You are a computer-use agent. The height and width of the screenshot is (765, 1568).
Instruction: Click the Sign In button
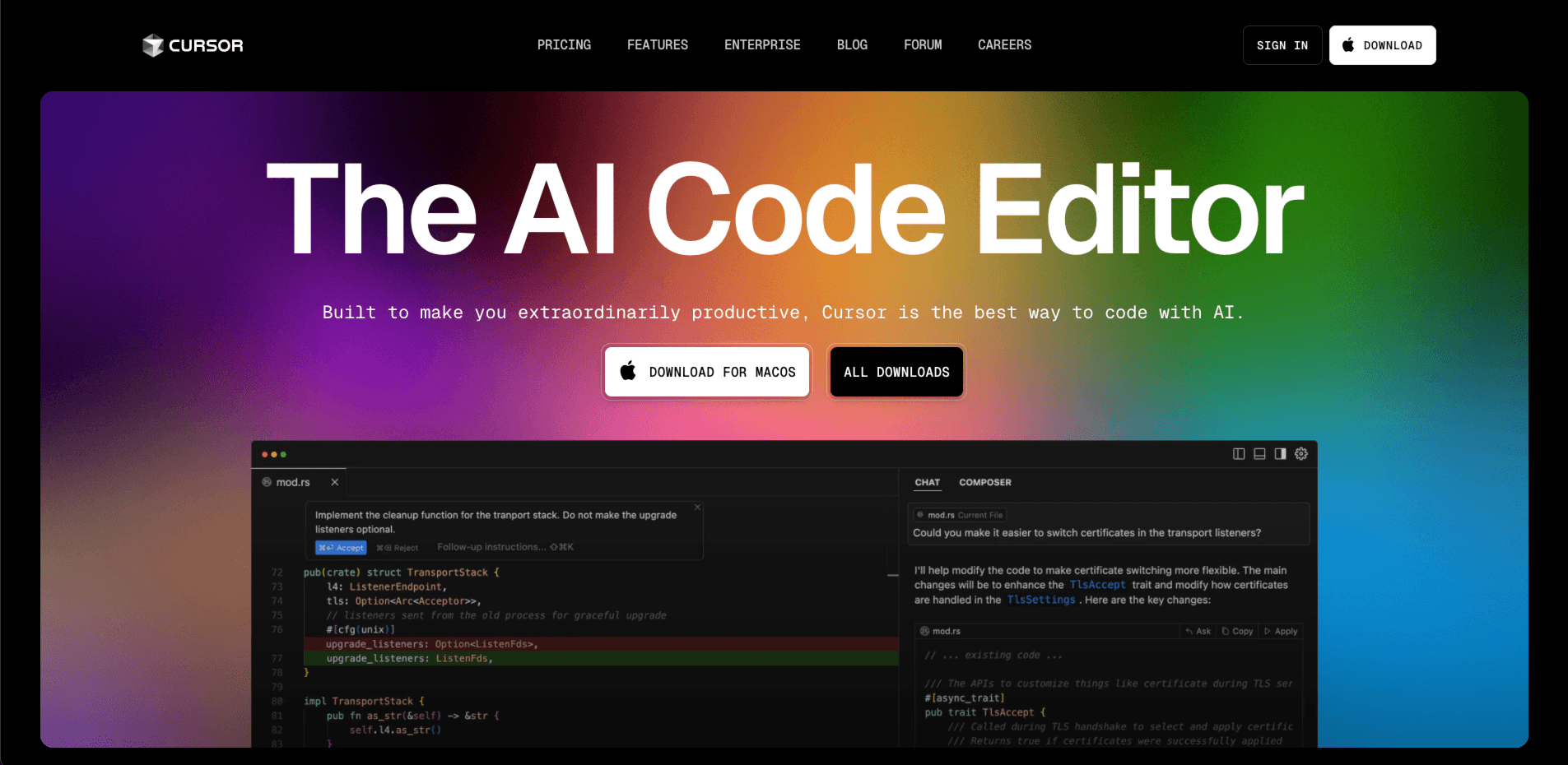click(1282, 45)
